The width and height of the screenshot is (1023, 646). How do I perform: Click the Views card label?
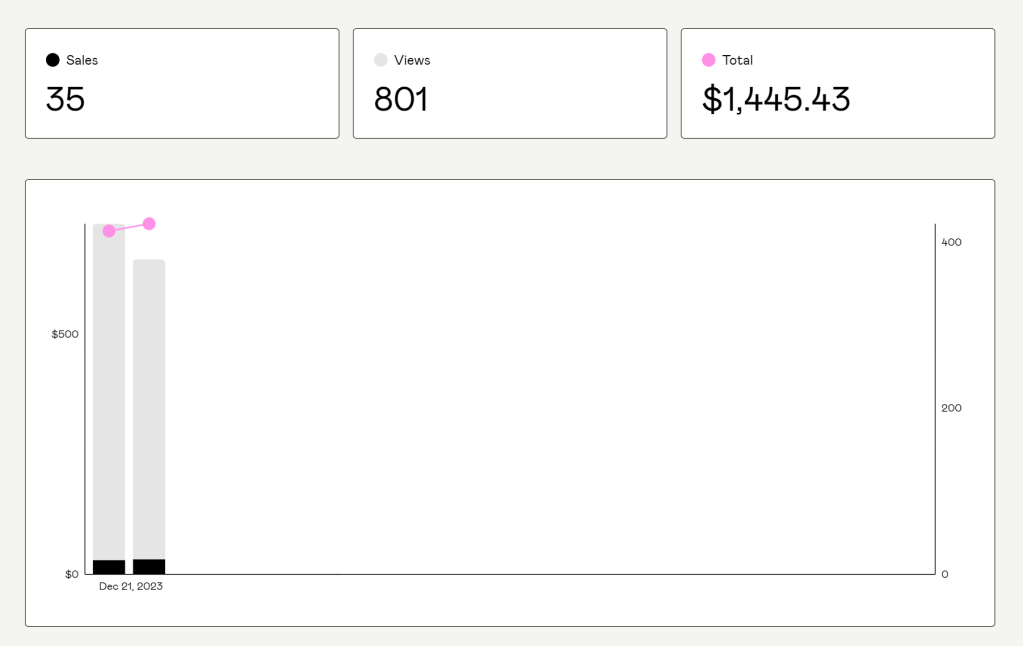click(x=412, y=60)
